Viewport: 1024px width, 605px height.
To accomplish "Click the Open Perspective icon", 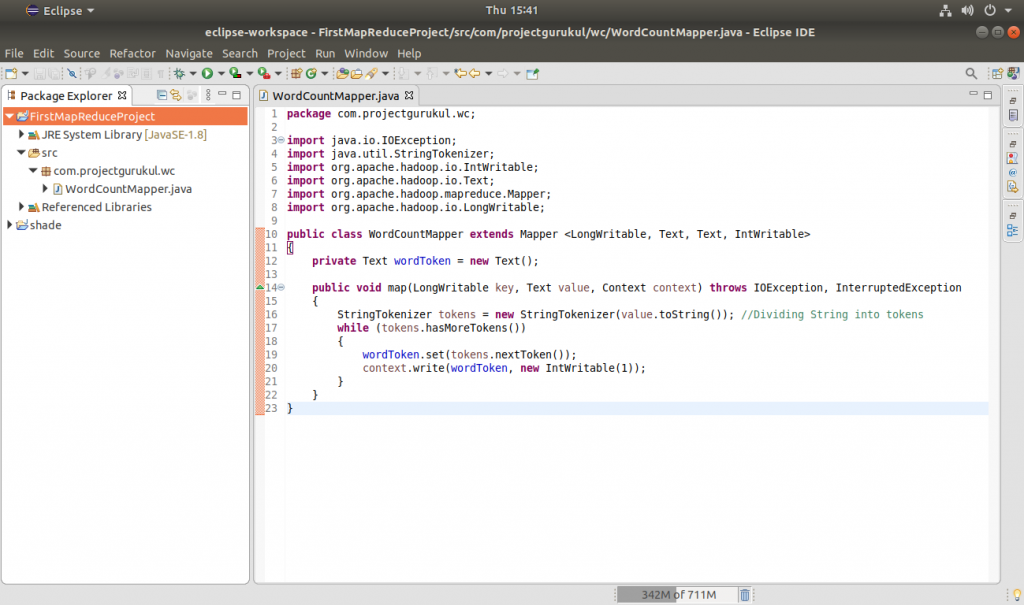I will [997, 73].
